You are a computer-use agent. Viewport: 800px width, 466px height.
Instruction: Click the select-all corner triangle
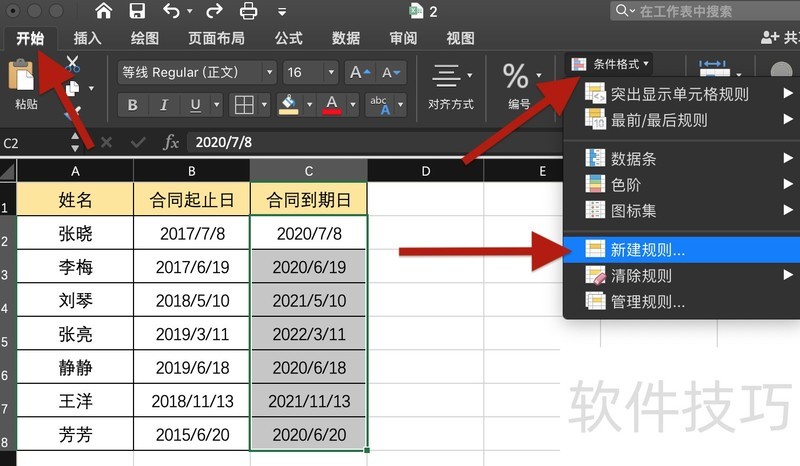(x=8, y=171)
